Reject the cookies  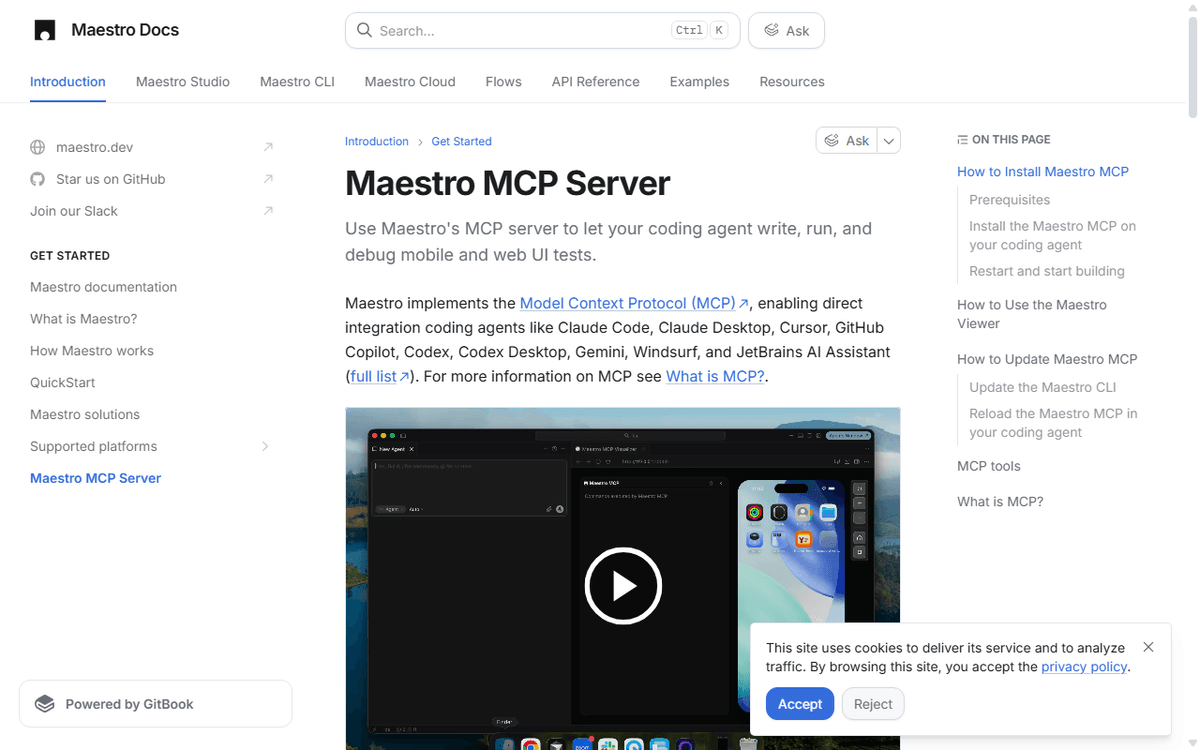pos(873,704)
